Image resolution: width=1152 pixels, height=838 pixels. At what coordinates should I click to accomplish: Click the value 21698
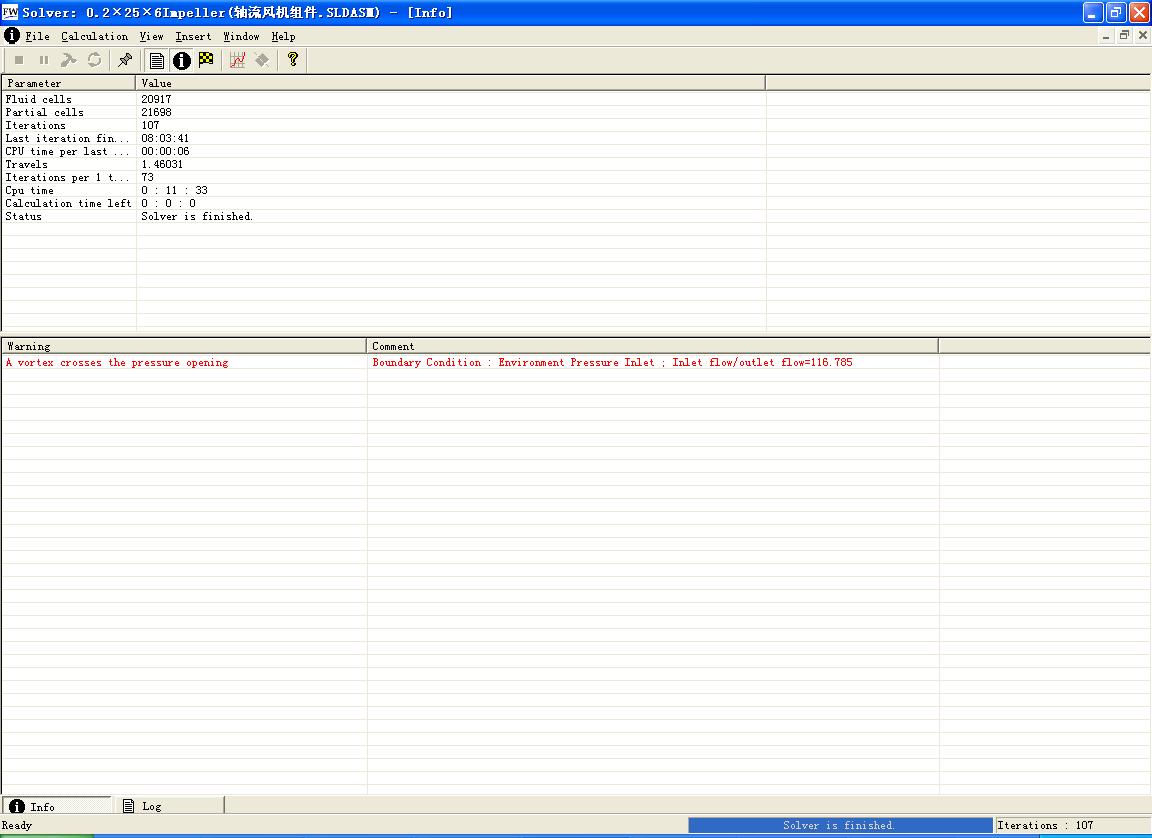(x=156, y=112)
